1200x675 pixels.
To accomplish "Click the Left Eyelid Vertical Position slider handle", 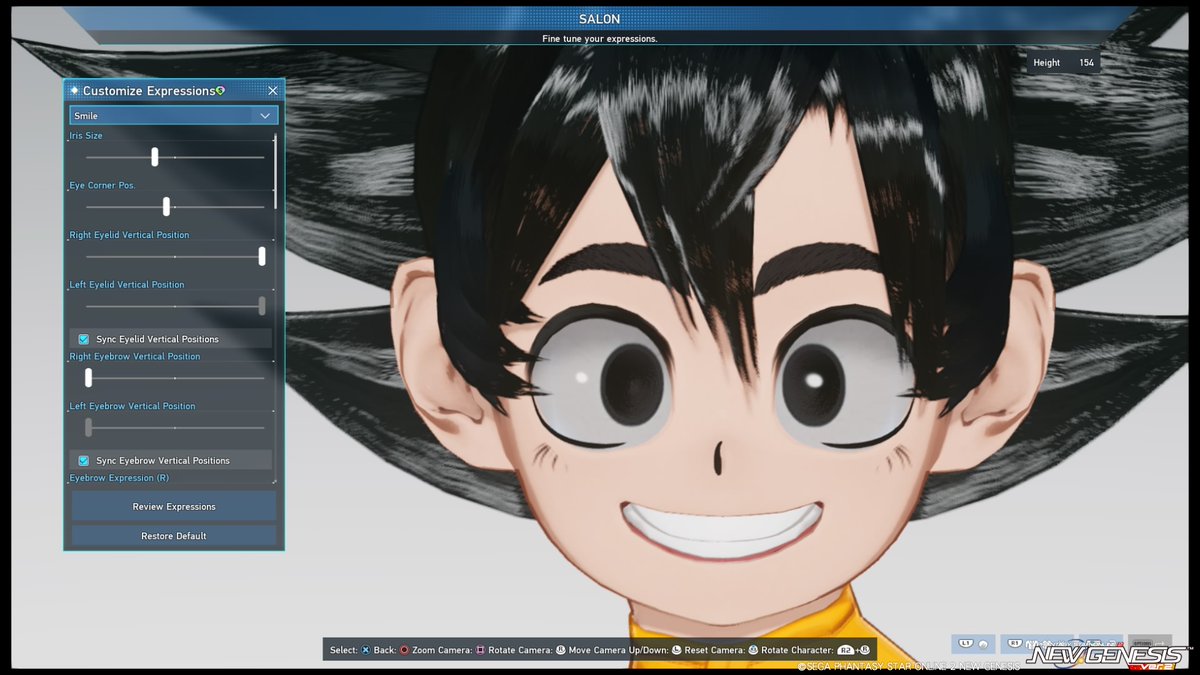I will tap(262, 306).
